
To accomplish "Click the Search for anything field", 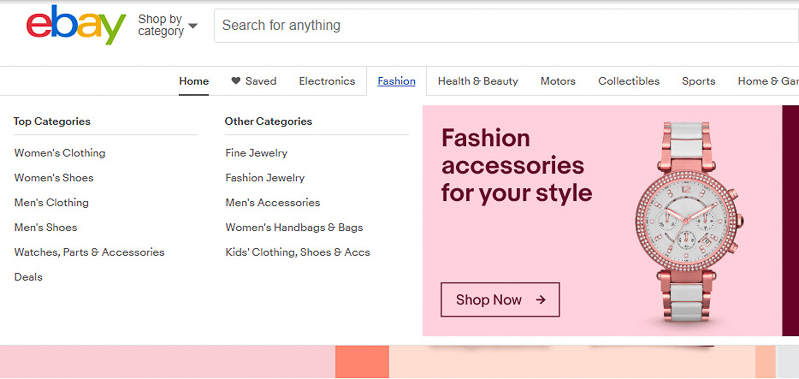I will tap(506, 25).
